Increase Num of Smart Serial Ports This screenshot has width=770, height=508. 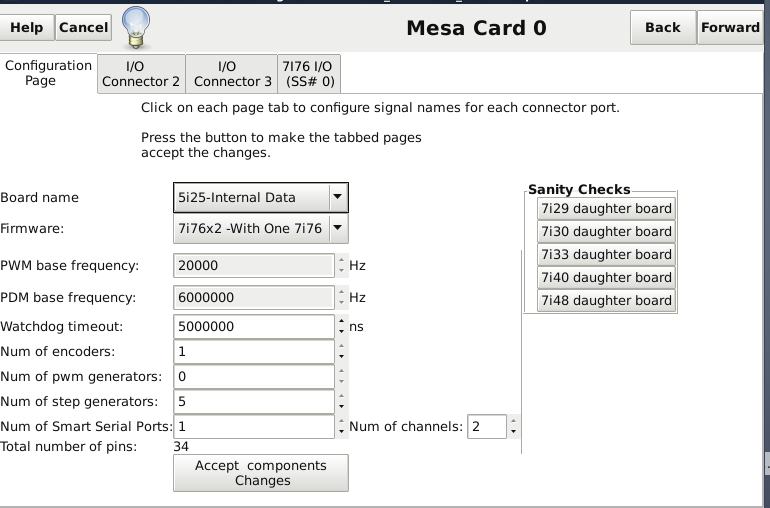coord(342,422)
